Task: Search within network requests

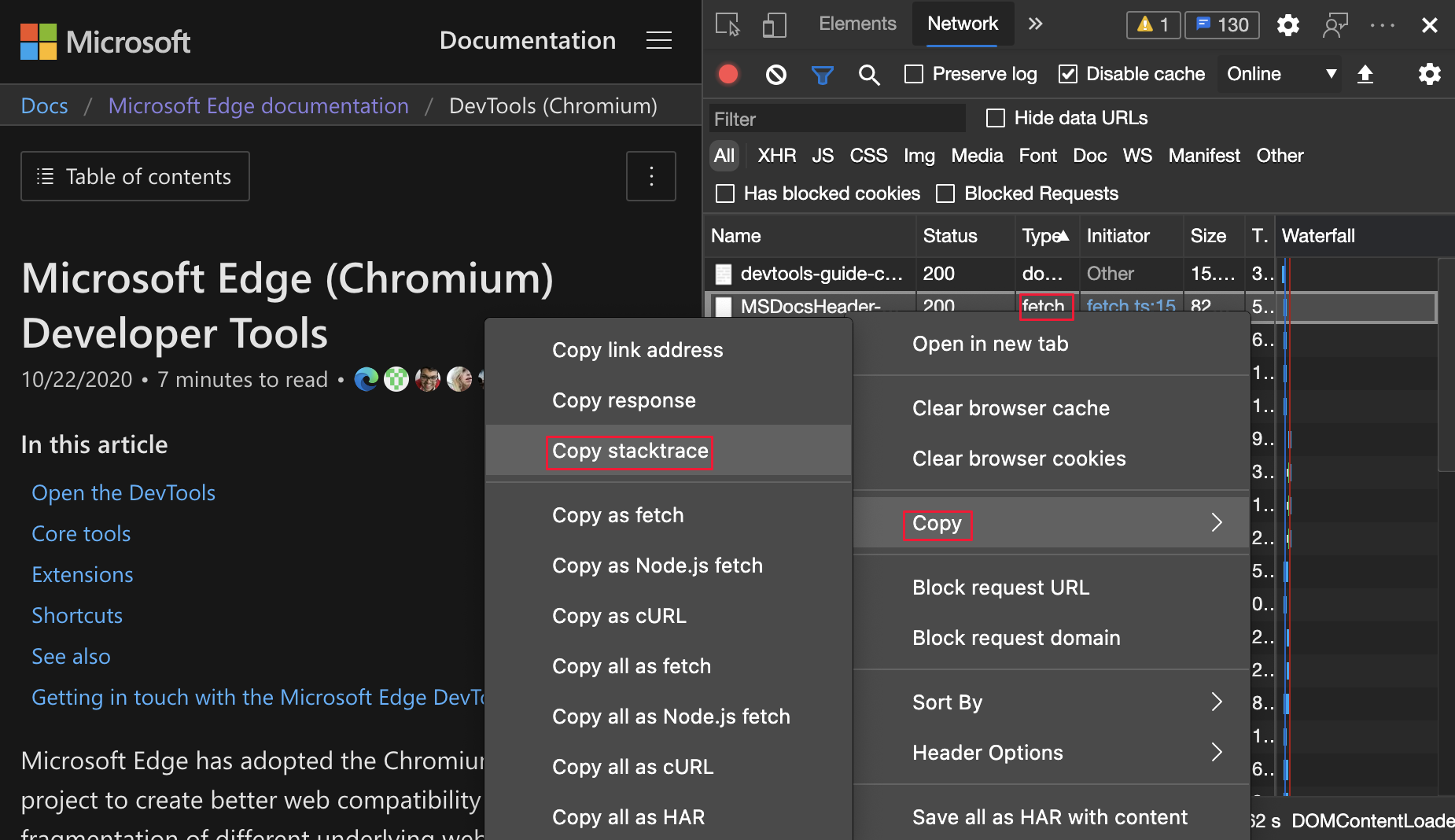Action: [869, 74]
